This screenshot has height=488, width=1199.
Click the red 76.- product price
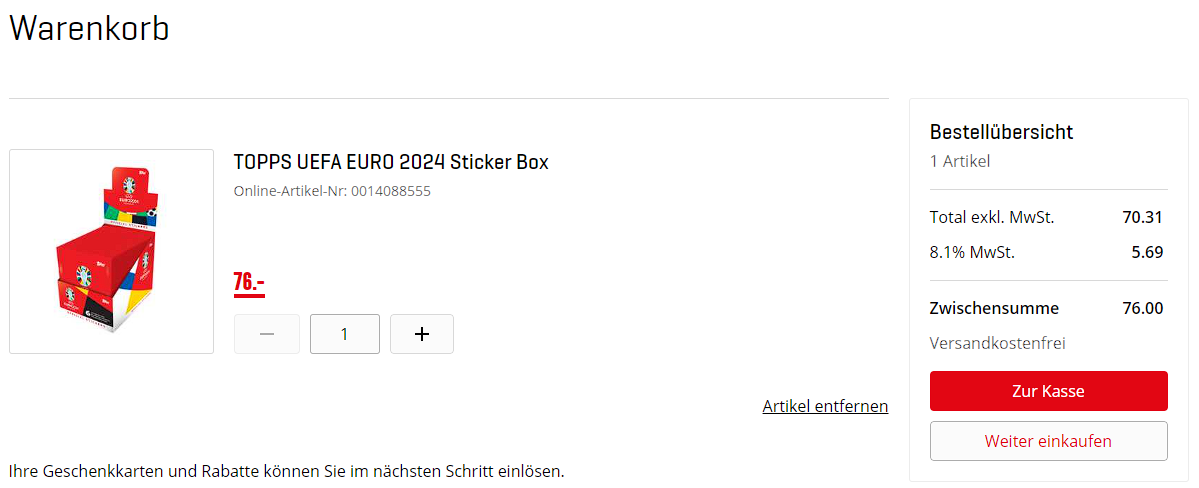point(249,283)
